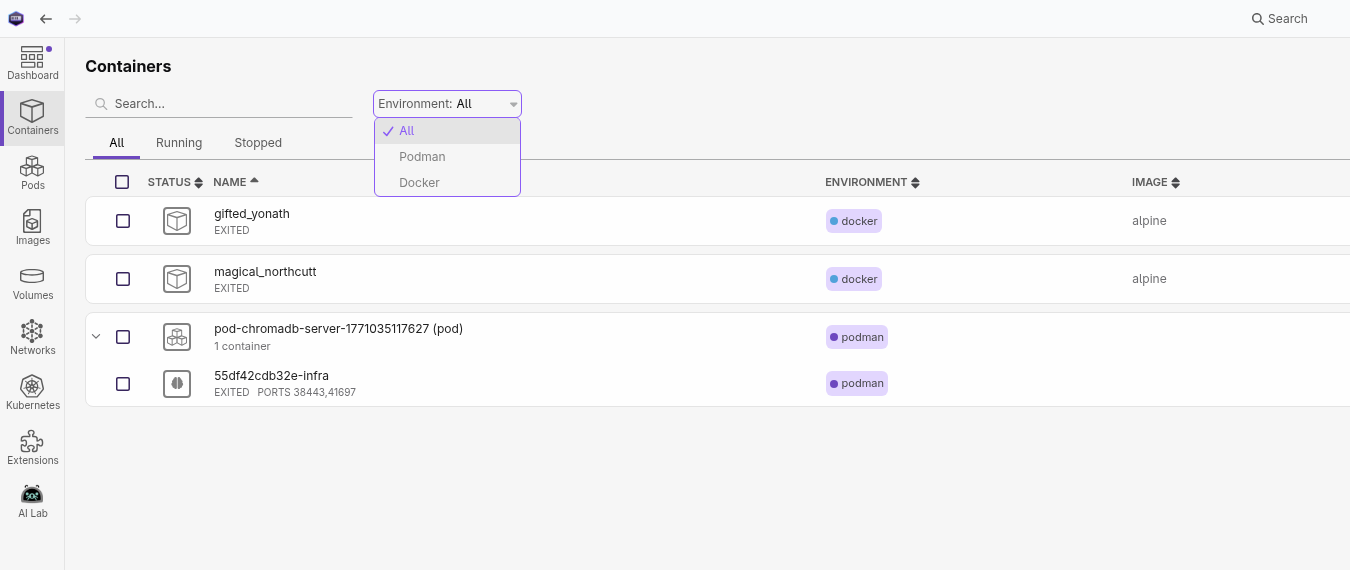1350x570 pixels.
Task: Sort by the Environment column
Action: click(x=872, y=182)
